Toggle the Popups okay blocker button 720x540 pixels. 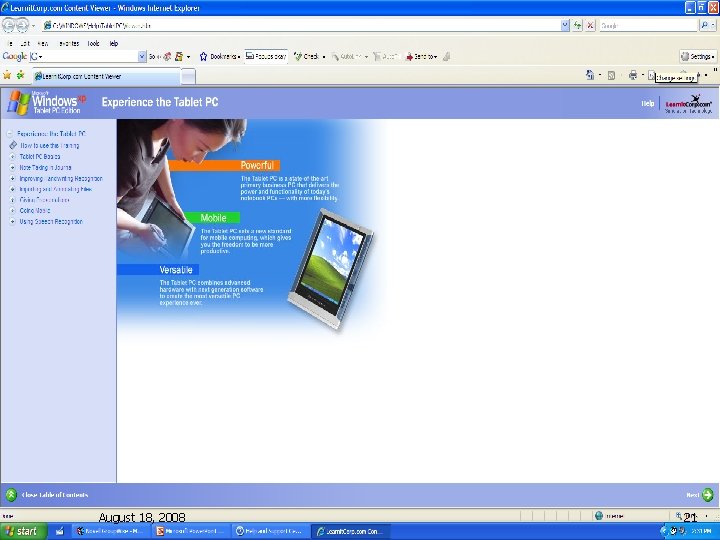pyautogui.click(x=266, y=56)
